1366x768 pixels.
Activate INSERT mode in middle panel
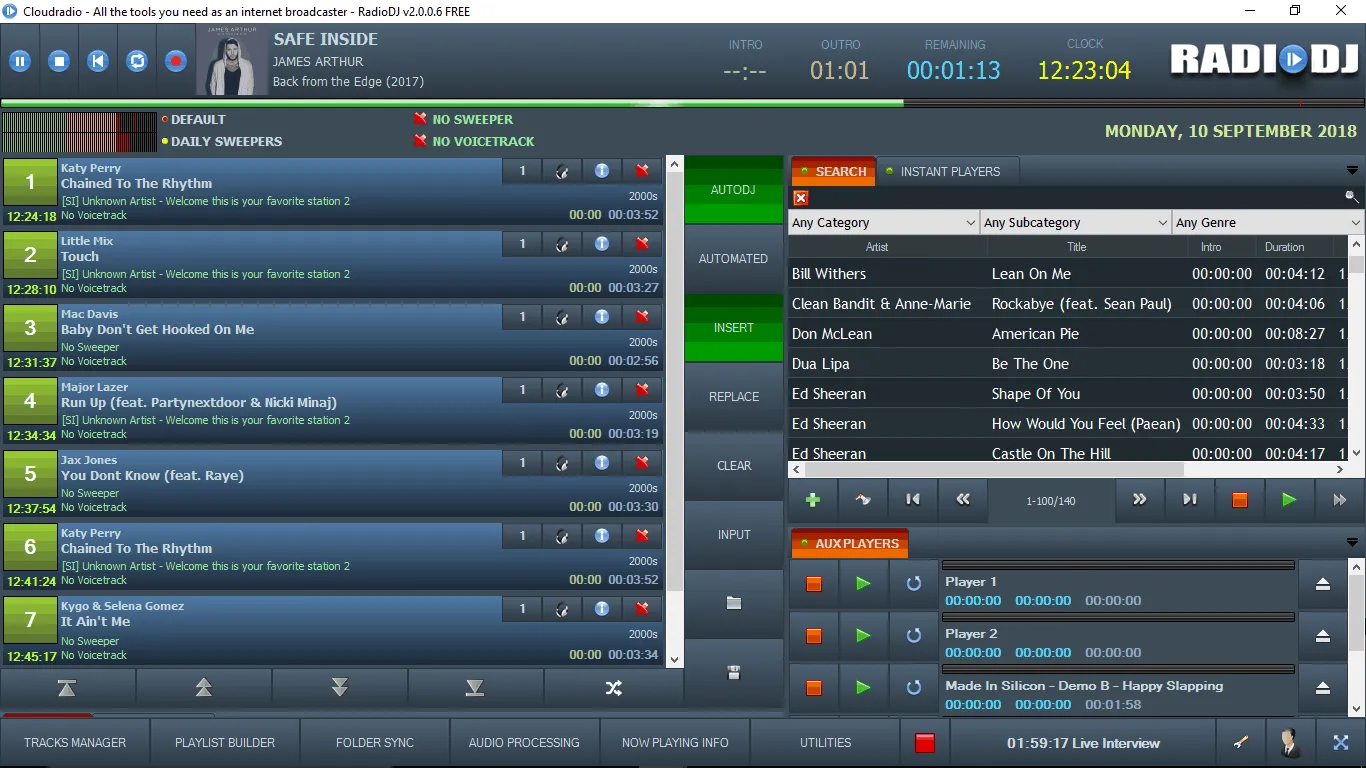(x=733, y=327)
